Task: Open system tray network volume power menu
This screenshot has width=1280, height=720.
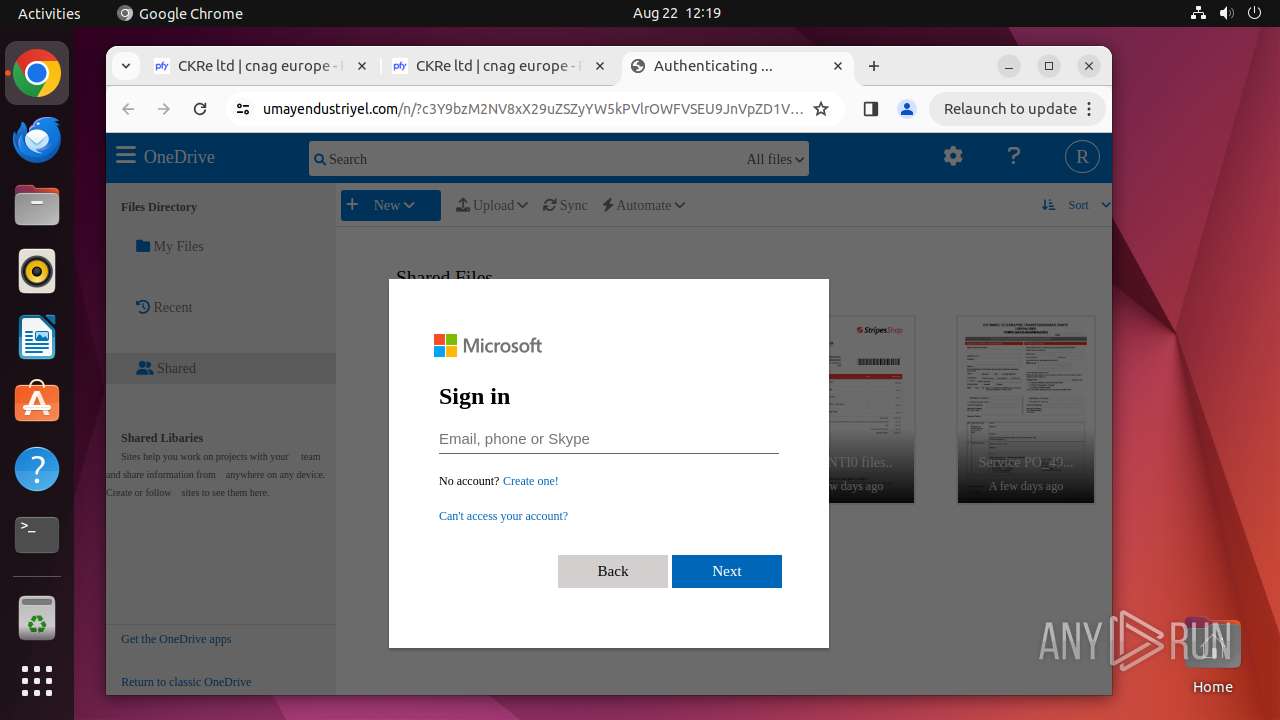Action: click(x=1227, y=13)
